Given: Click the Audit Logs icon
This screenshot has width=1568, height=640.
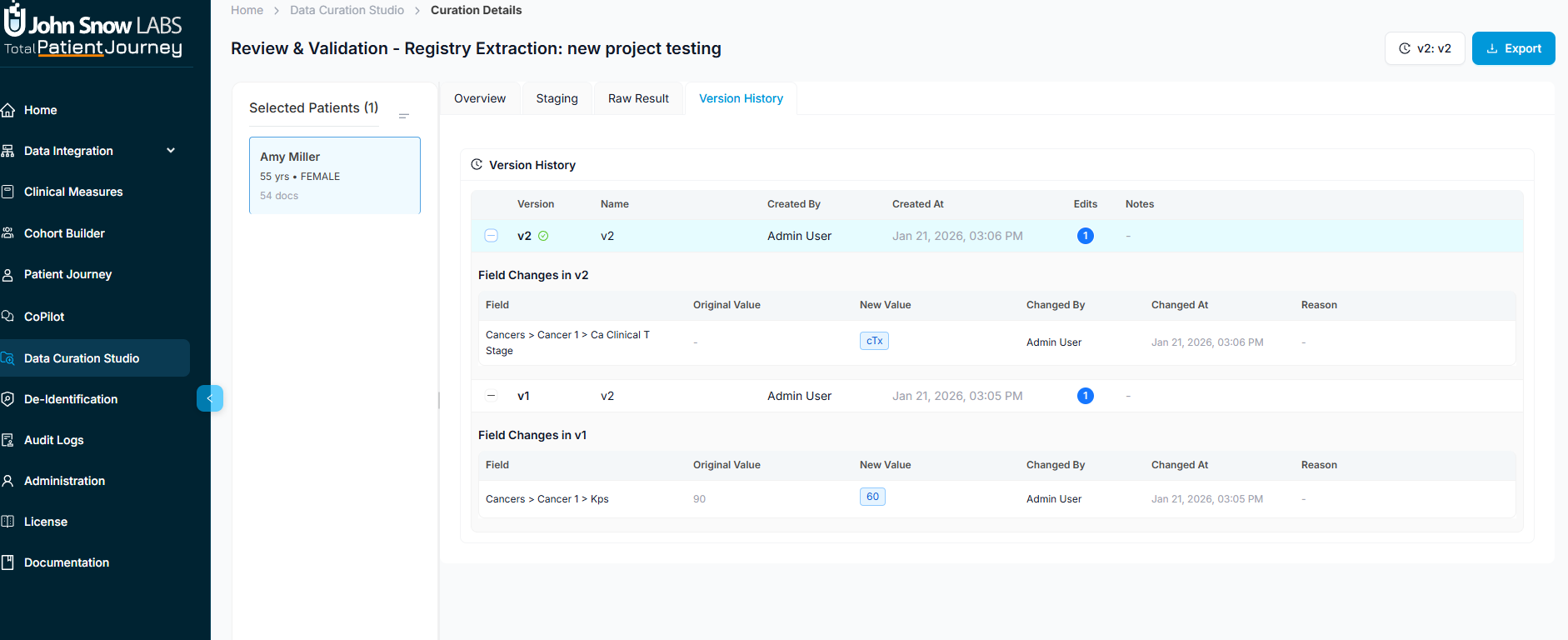Looking at the screenshot, I should pos(8,440).
